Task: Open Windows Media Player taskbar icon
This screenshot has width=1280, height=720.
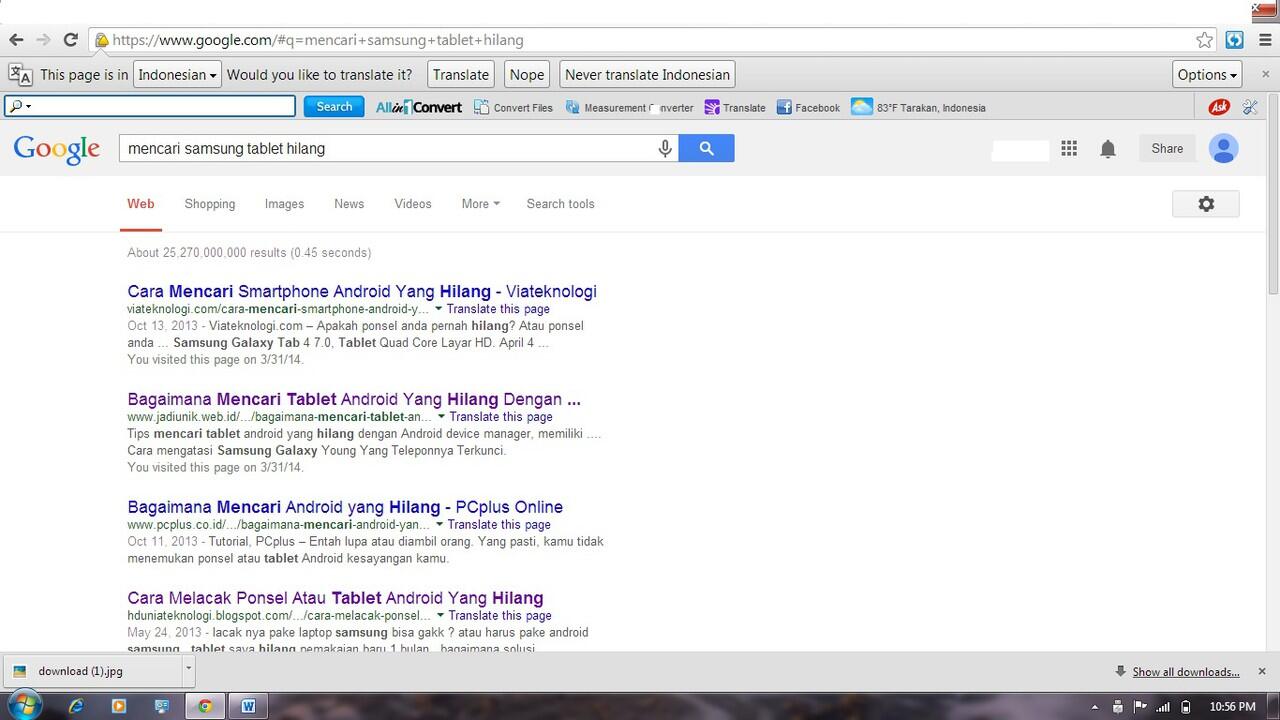Action: point(119,706)
